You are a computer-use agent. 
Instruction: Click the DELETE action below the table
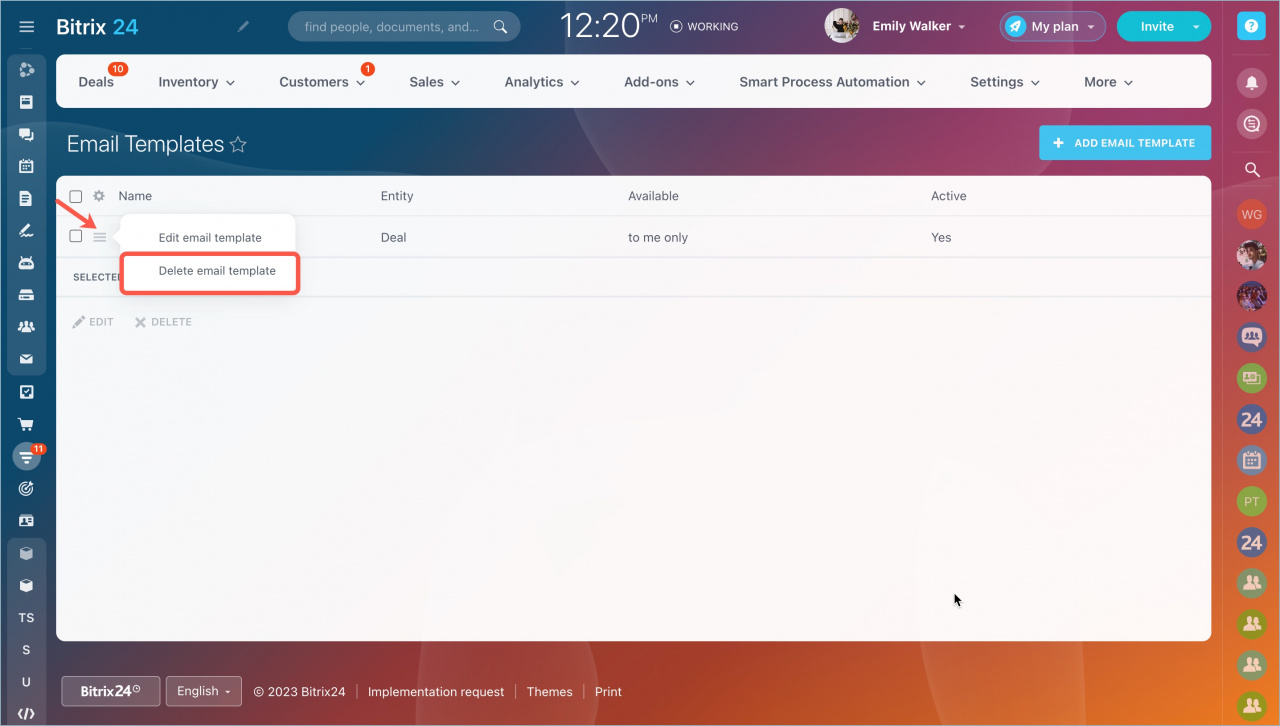click(x=163, y=322)
